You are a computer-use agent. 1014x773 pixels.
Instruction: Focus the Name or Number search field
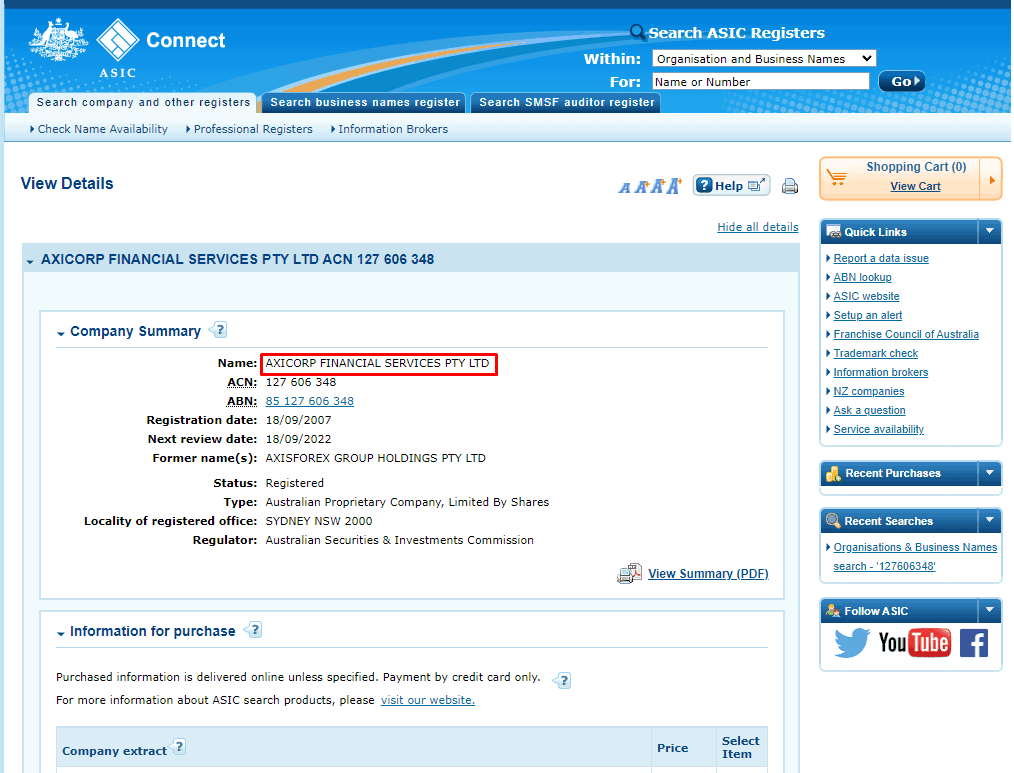pos(760,82)
